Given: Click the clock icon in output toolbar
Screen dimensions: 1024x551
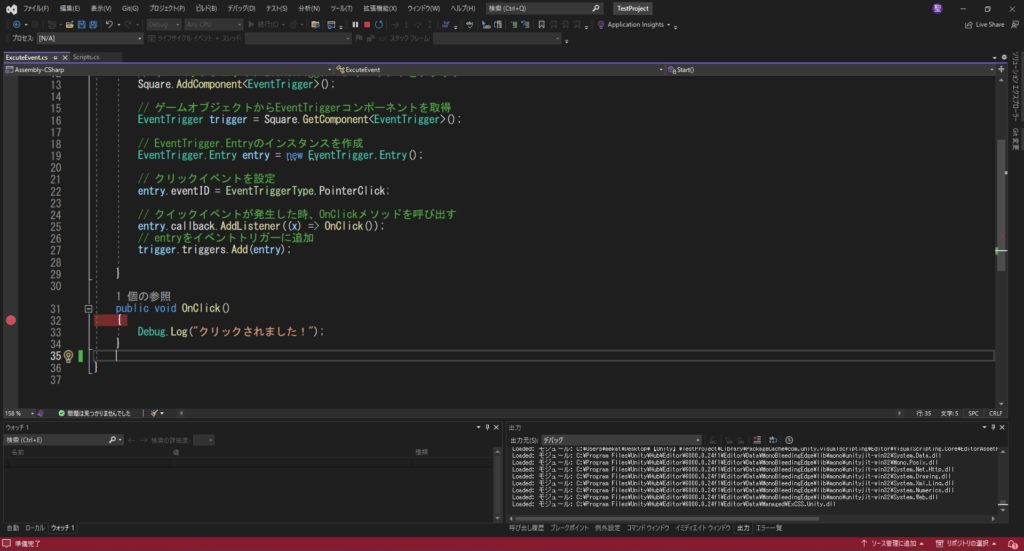Looking at the screenshot, I should click(x=789, y=440).
